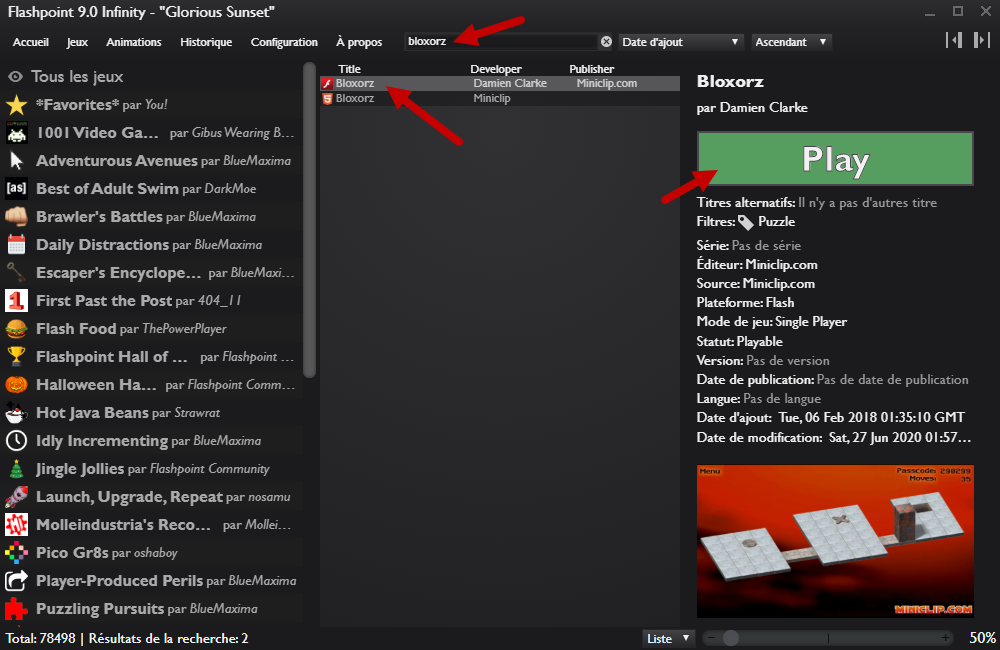Click the playlist sidebar scrollbar
This screenshot has width=1000, height=650.
tap(310, 220)
